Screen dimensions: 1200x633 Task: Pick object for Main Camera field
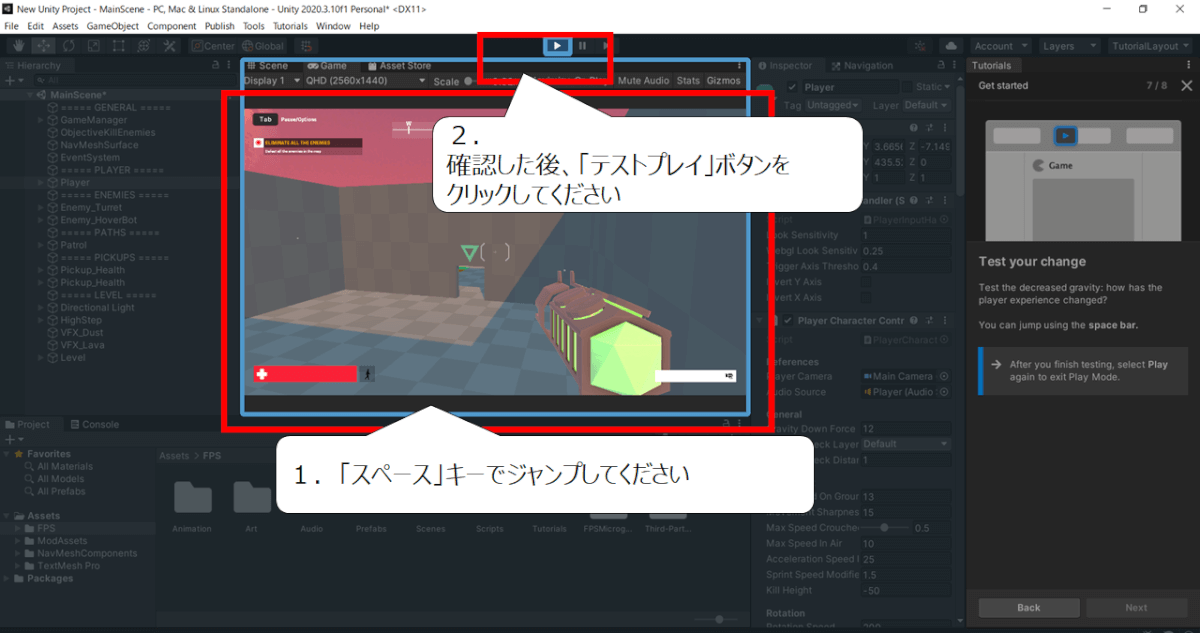pos(944,377)
